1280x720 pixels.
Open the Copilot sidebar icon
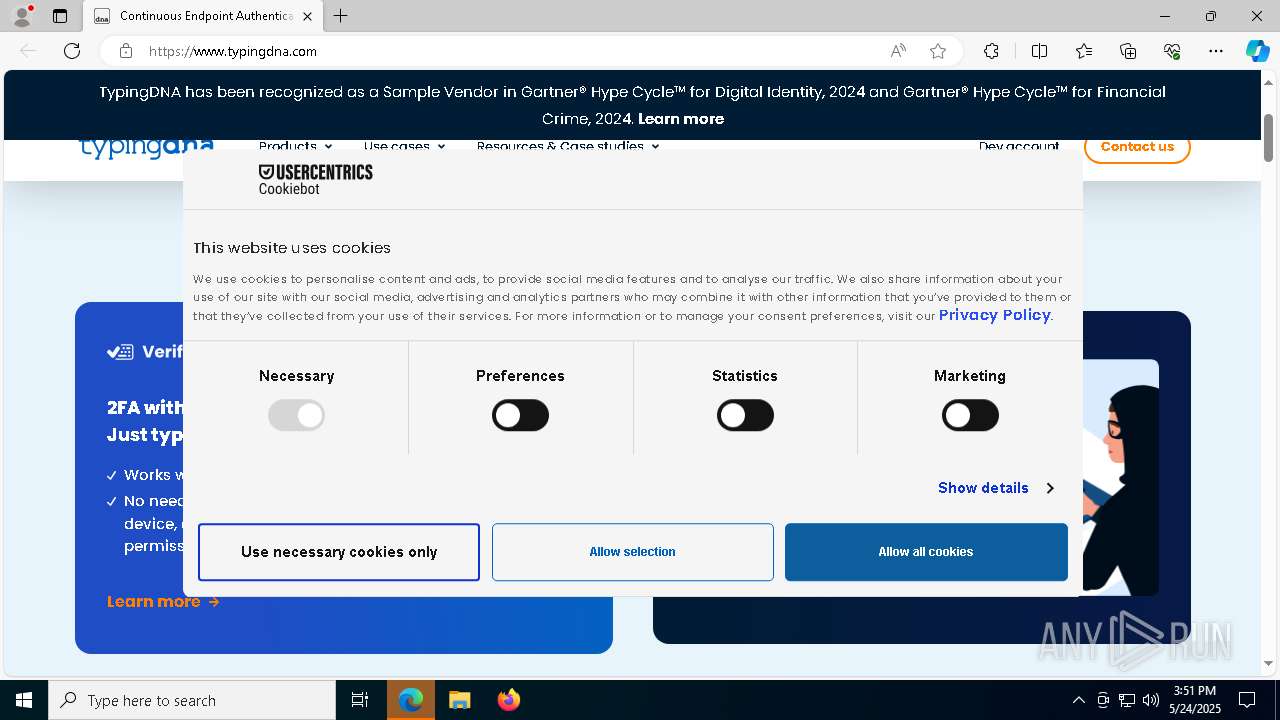(1257, 51)
